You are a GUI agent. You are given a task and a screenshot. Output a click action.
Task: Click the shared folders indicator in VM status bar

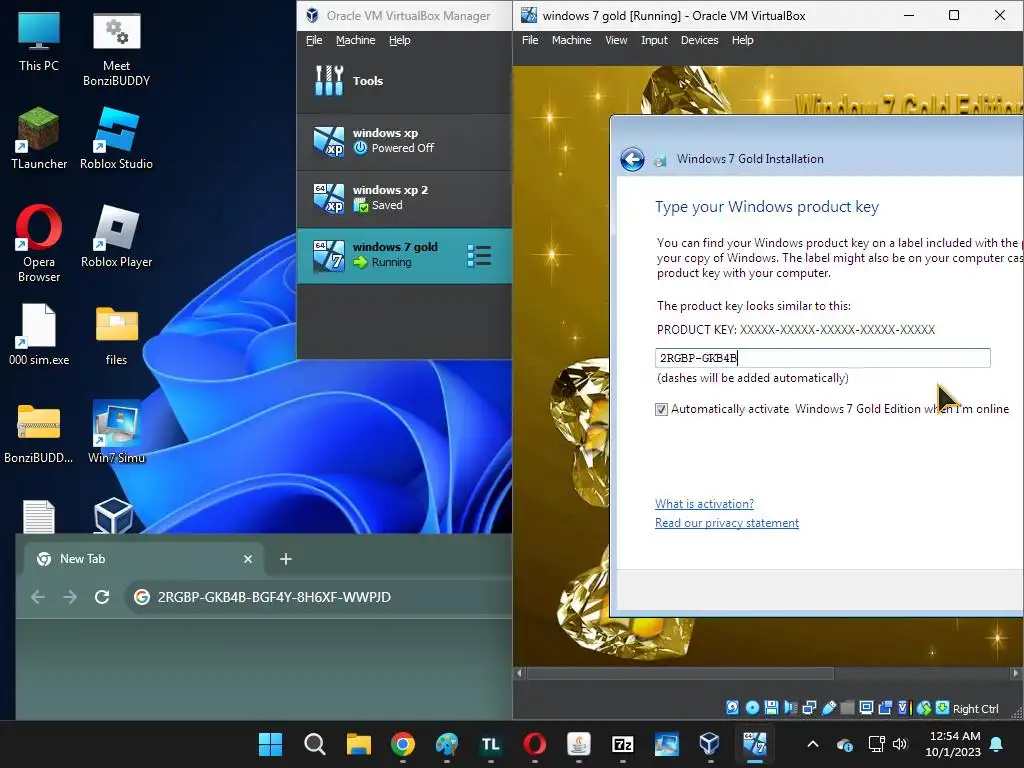pyautogui.click(x=847, y=708)
